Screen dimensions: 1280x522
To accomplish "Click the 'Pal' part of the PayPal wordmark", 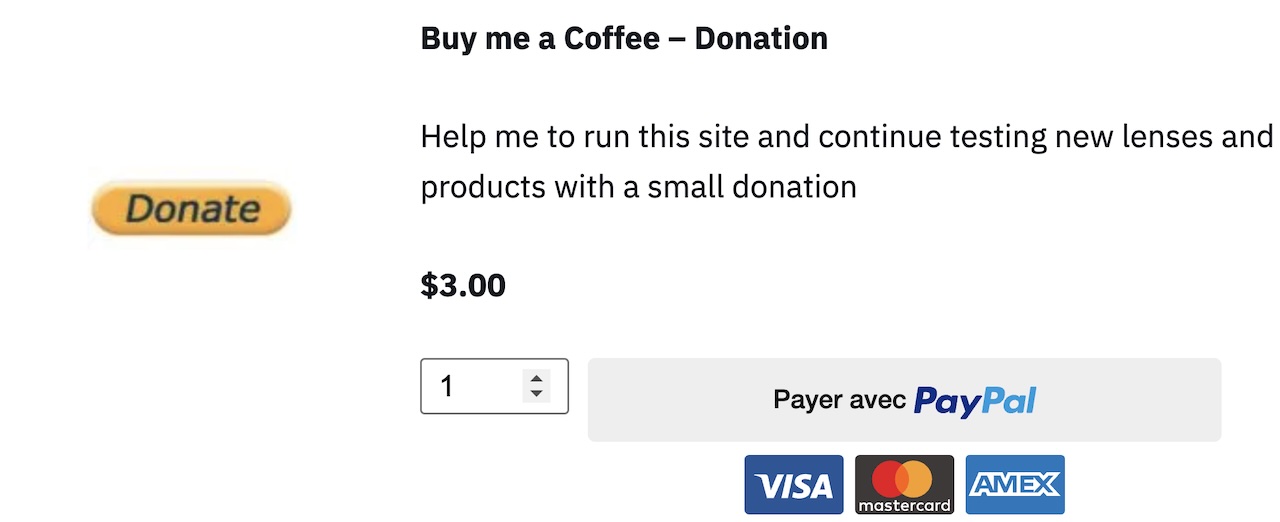I will pos(1009,401).
